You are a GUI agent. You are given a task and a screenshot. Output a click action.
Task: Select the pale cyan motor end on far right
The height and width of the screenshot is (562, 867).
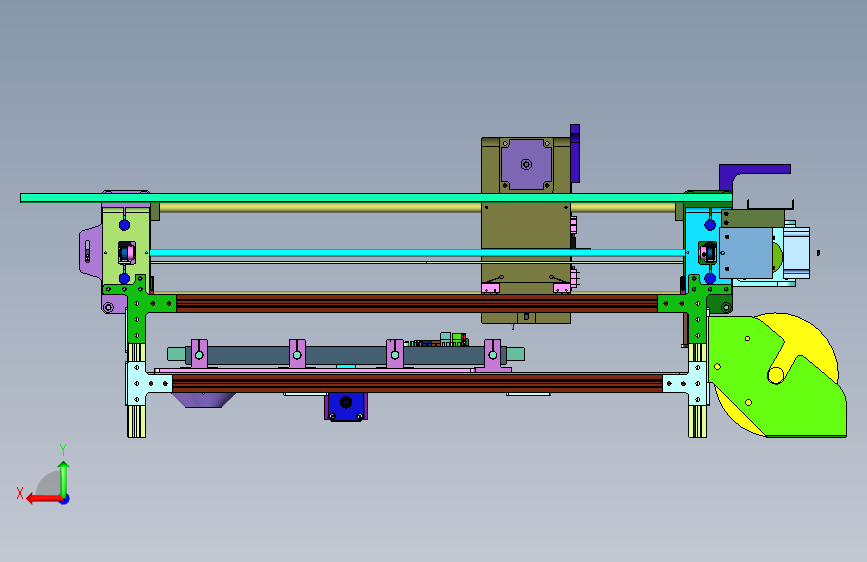tap(796, 252)
